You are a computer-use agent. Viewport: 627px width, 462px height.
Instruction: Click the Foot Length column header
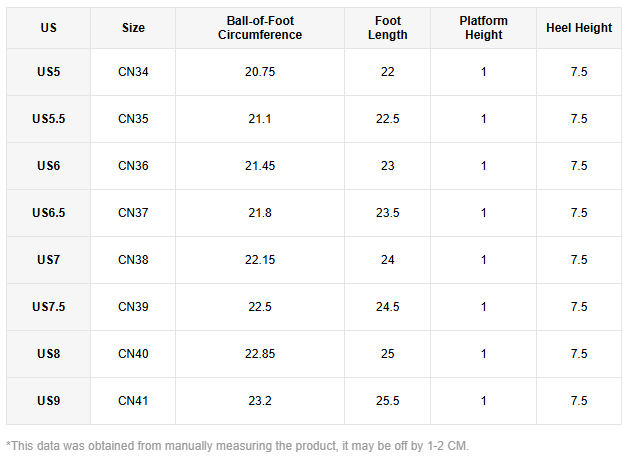coord(387,28)
